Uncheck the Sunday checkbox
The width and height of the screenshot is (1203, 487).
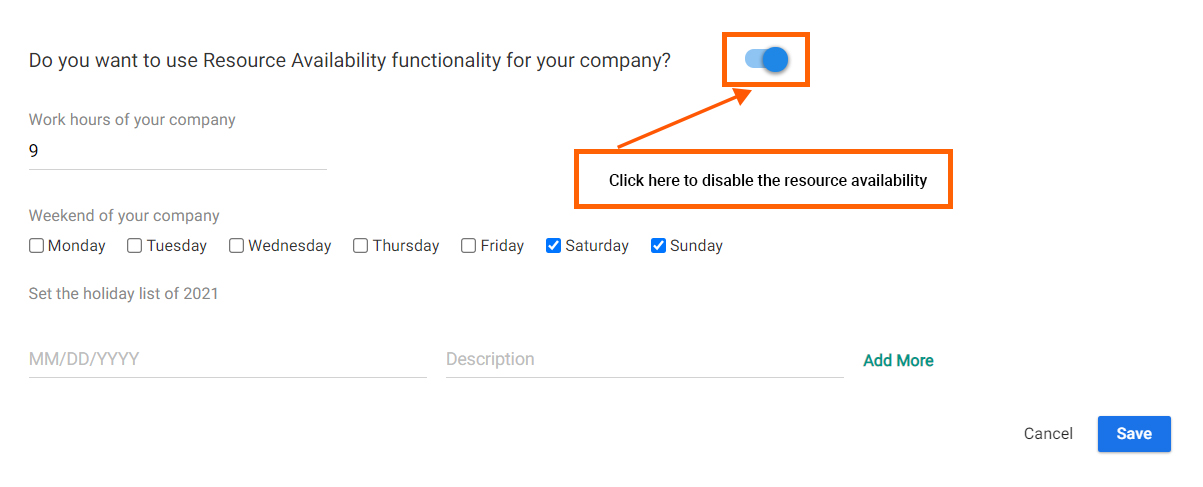tap(659, 245)
